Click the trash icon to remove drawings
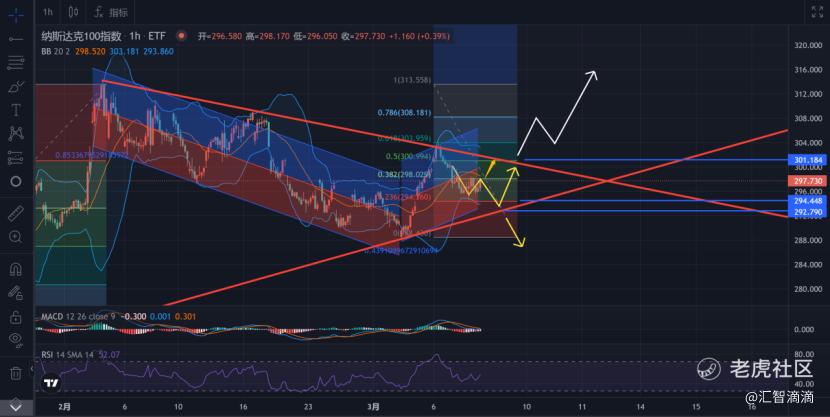Screen dimensions: 830x417 (x=16, y=373)
